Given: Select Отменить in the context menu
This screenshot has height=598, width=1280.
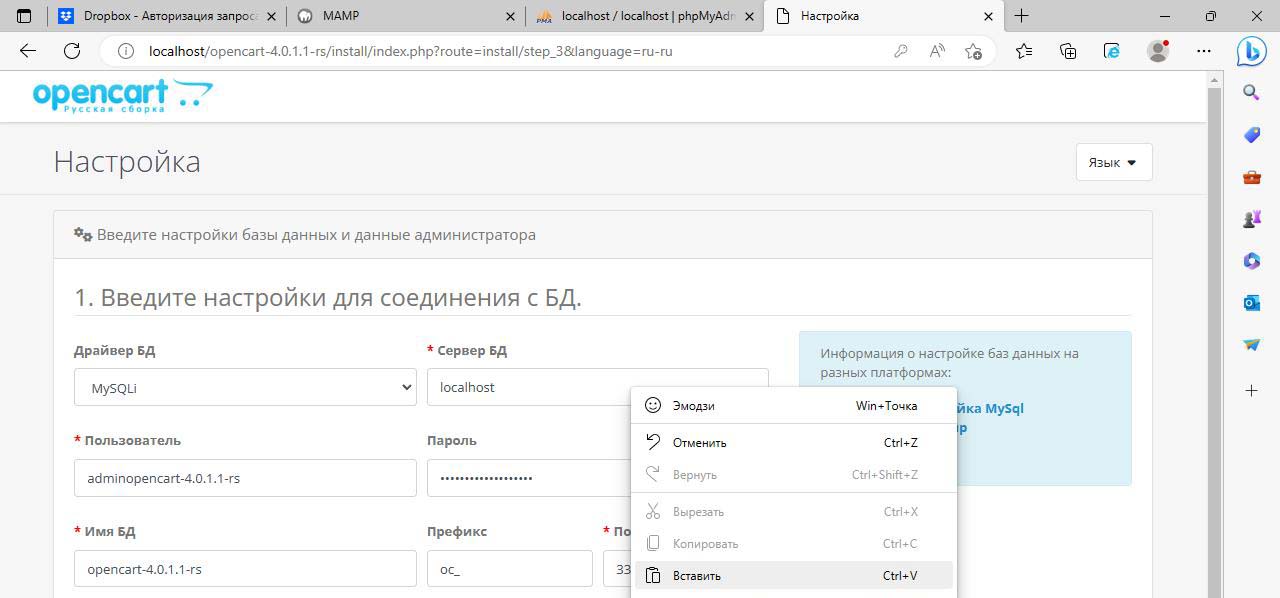Looking at the screenshot, I should (699, 443).
